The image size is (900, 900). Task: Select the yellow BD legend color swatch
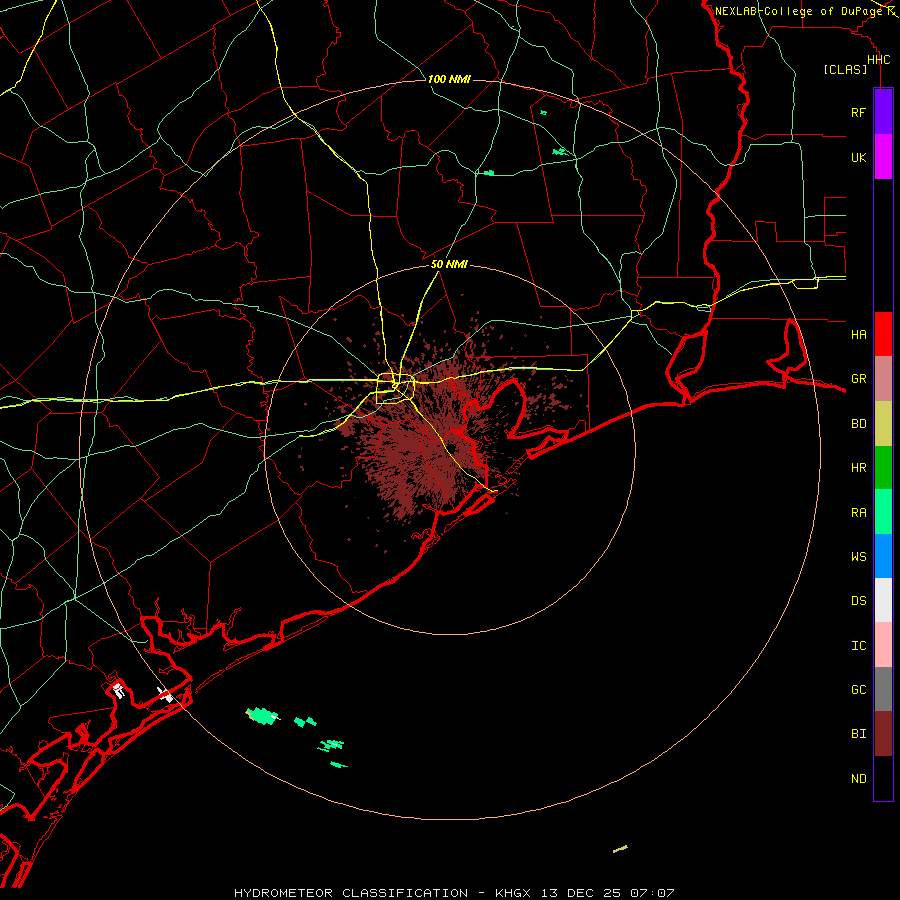[883, 423]
